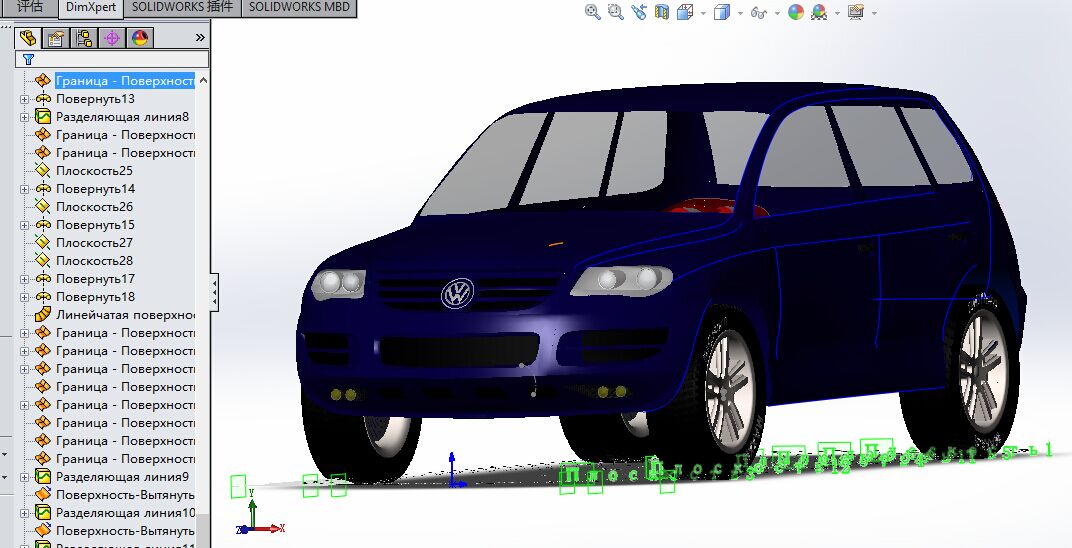
Task: Click the Hide/Show Items glasses icon
Action: (x=759, y=12)
